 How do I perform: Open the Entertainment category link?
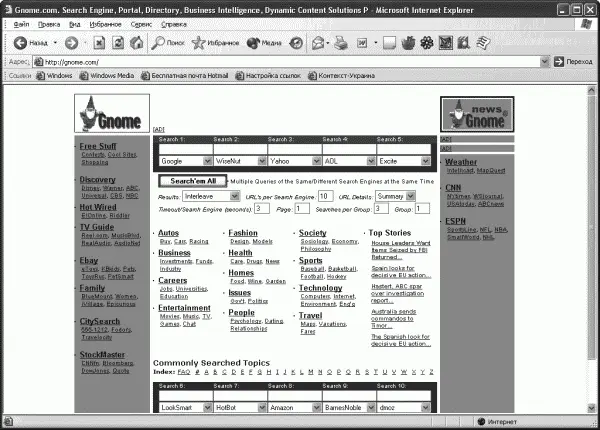pos(184,308)
